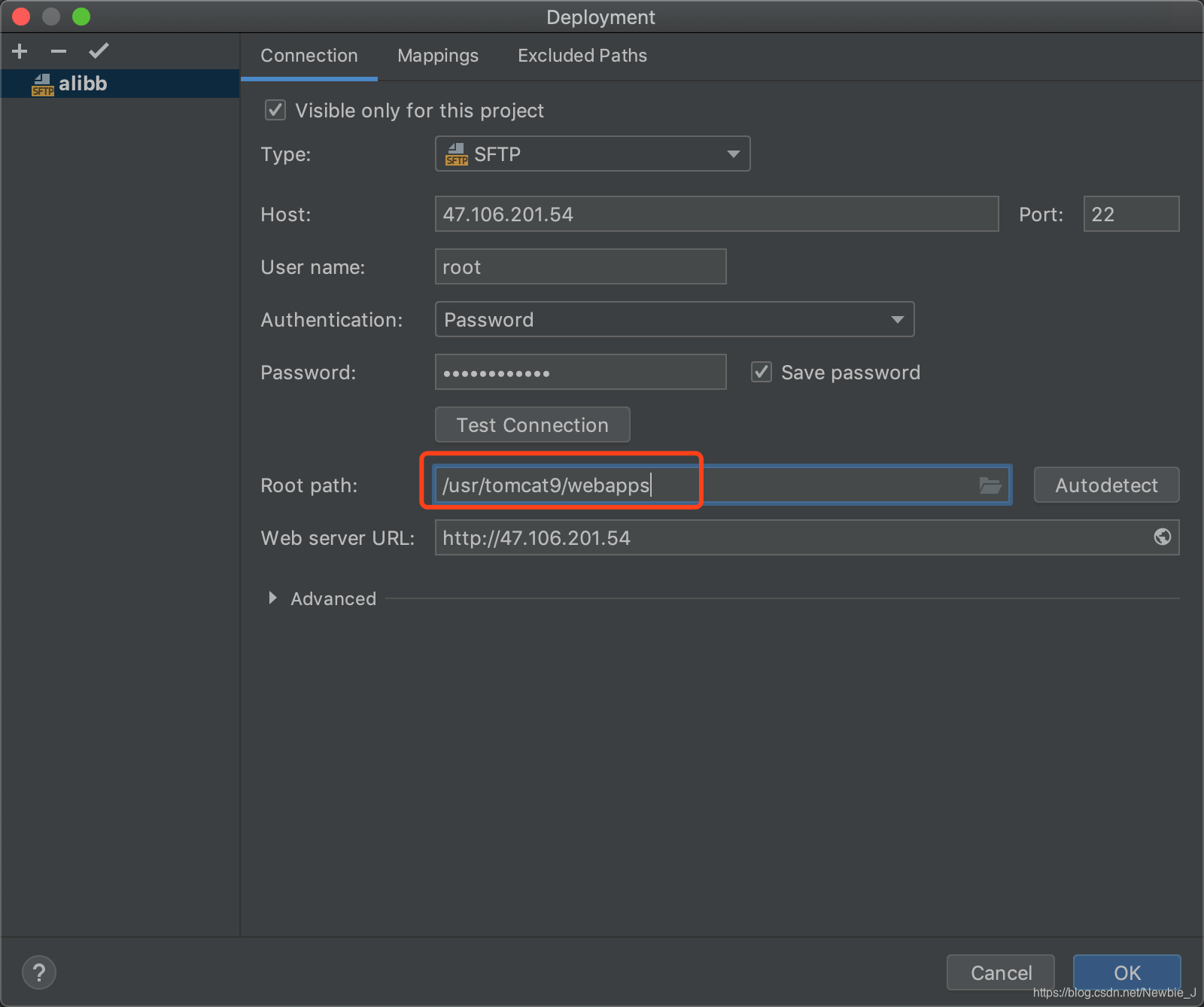Focus the Port input field

point(1131,214)
